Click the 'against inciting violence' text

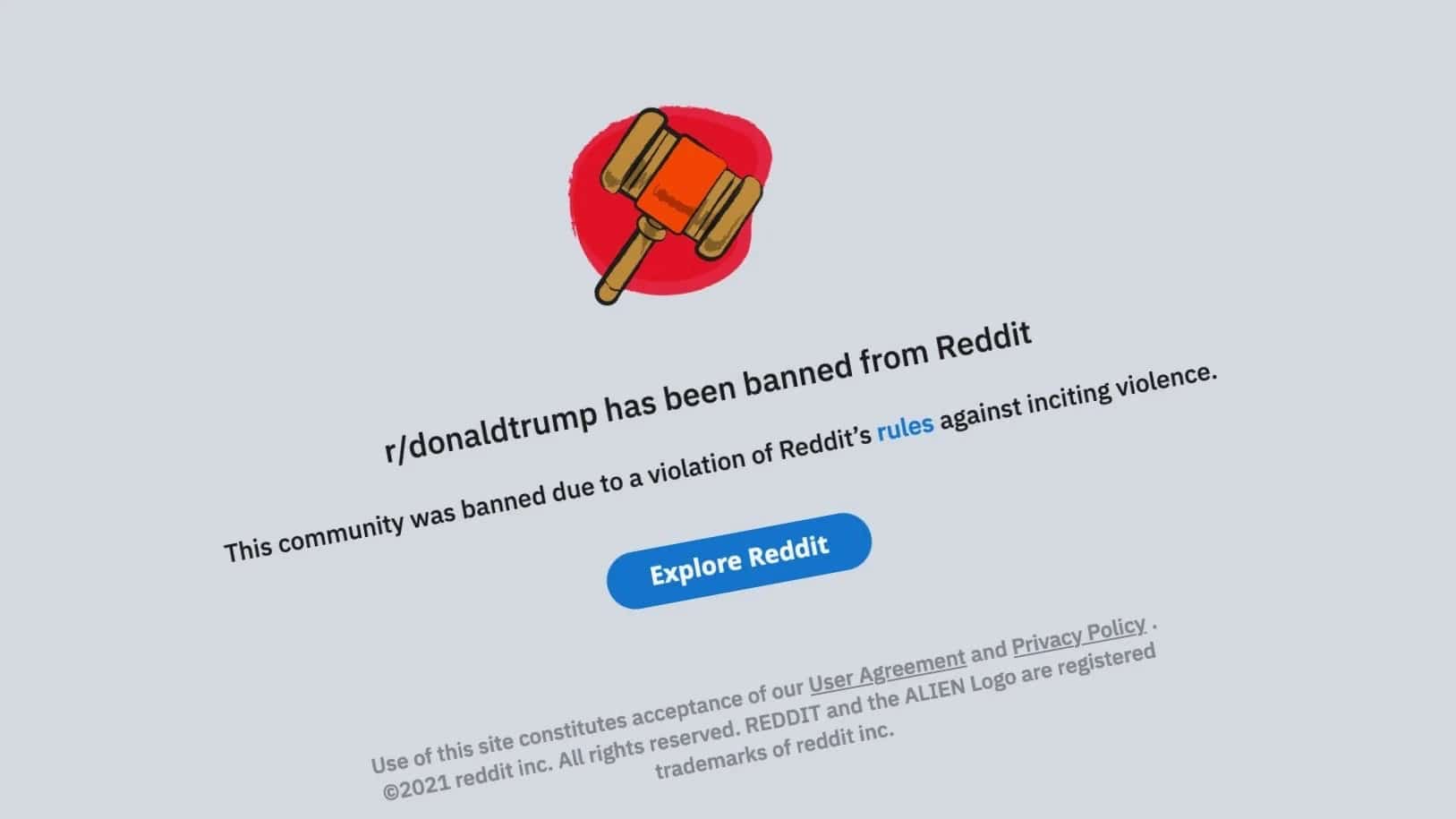[1078, 397]
